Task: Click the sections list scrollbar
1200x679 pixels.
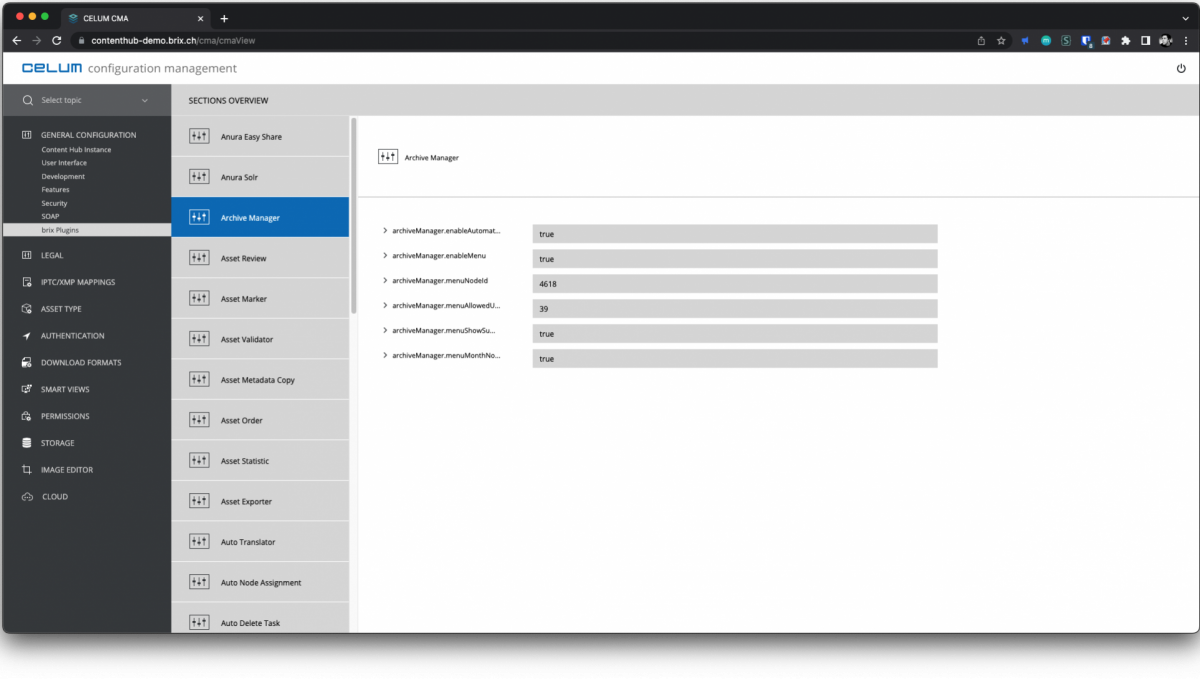Action: (353, 217)
